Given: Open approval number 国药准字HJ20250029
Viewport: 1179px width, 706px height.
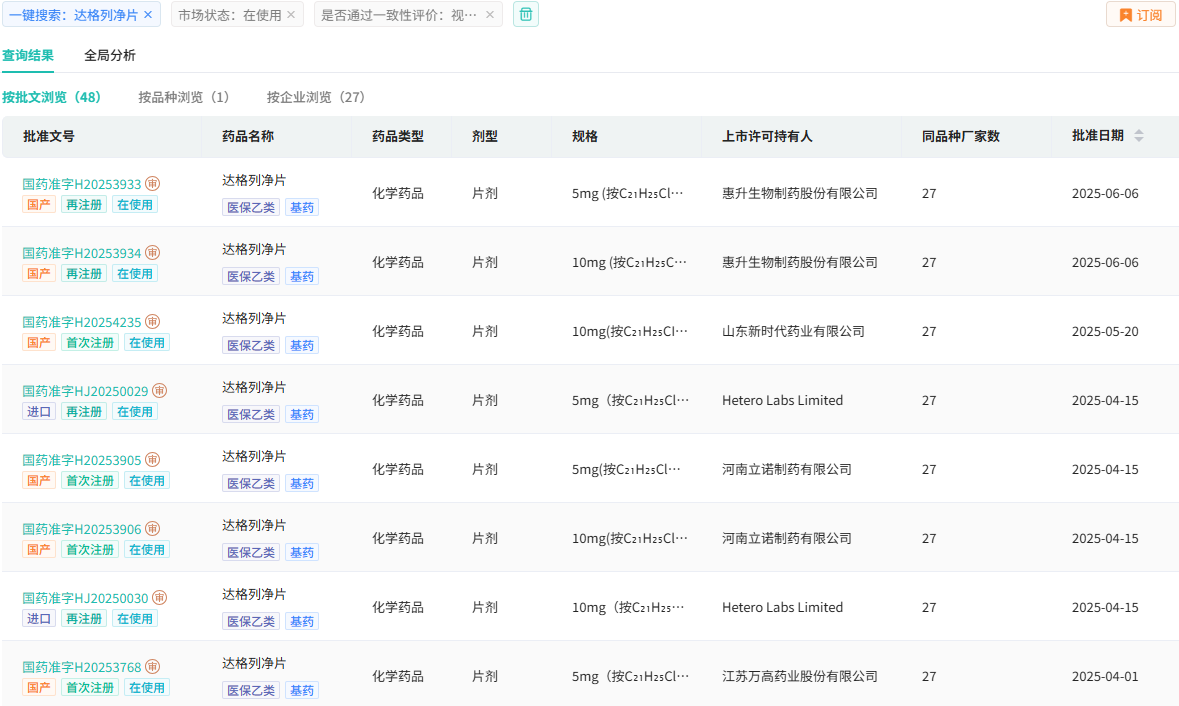Looking at the screenshot, I should click(x=85, y=391).
